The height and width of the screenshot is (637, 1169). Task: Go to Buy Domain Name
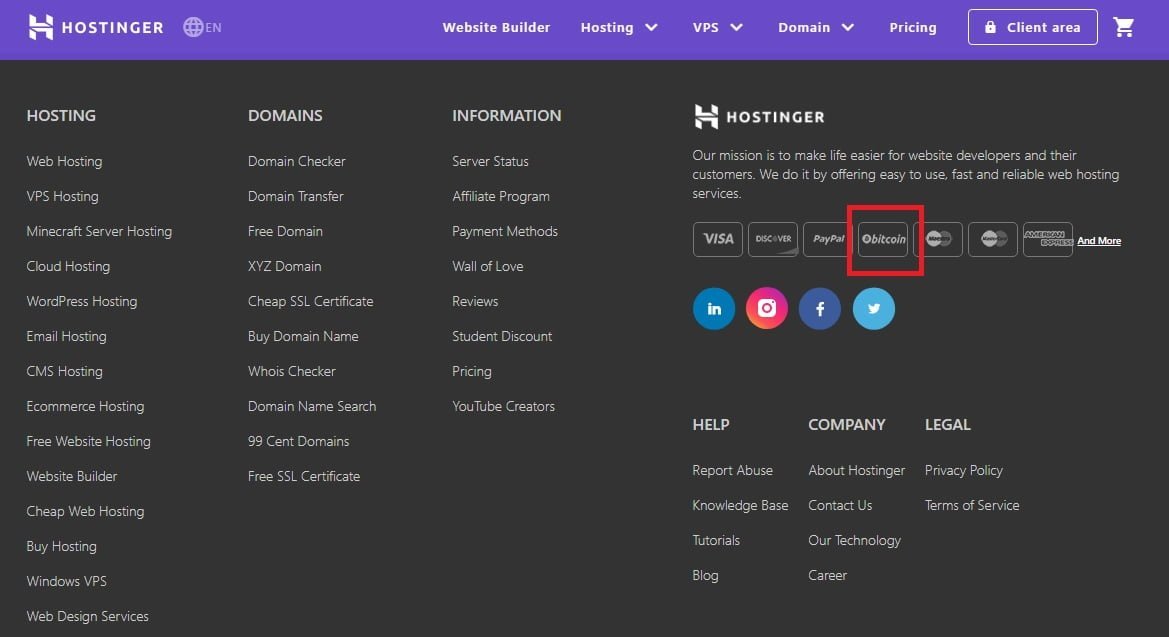(303, 336)
